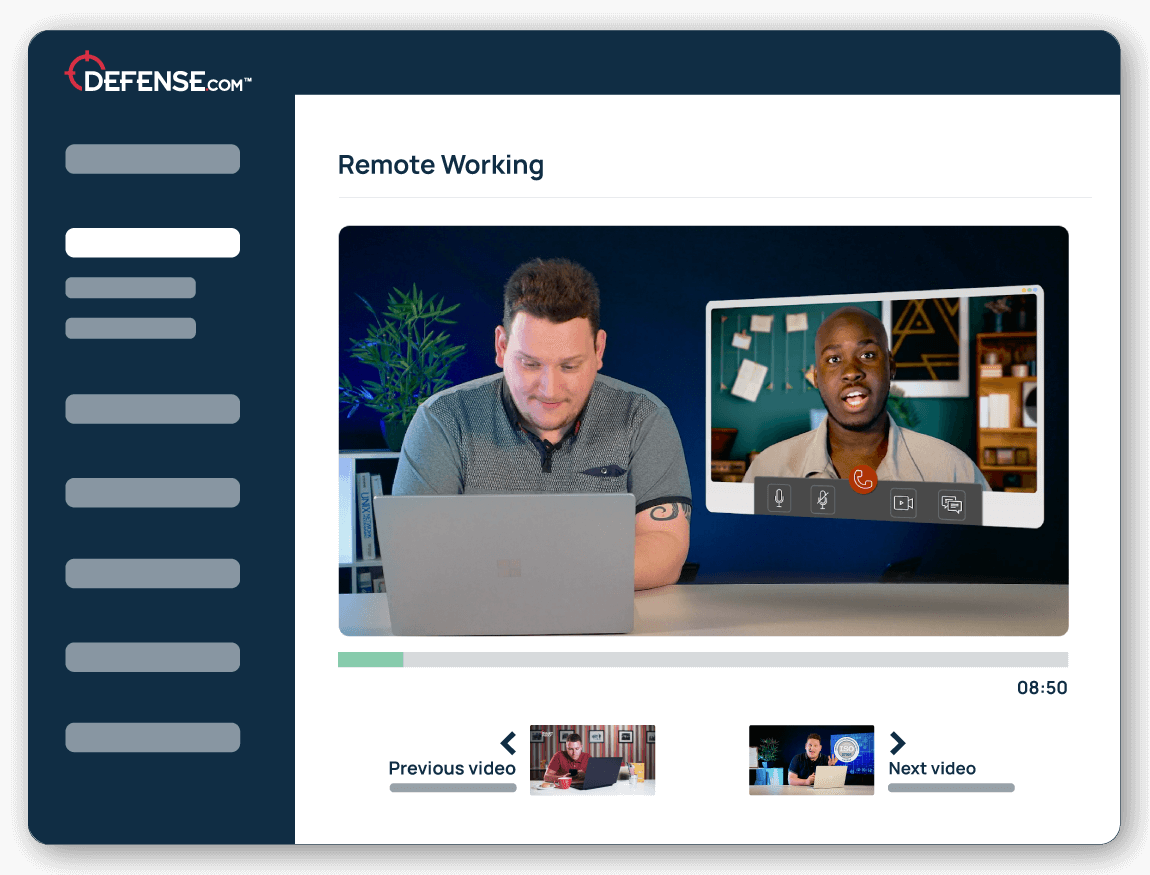
Task: Click the right chevron above Next video
Action: coord(898,743)
